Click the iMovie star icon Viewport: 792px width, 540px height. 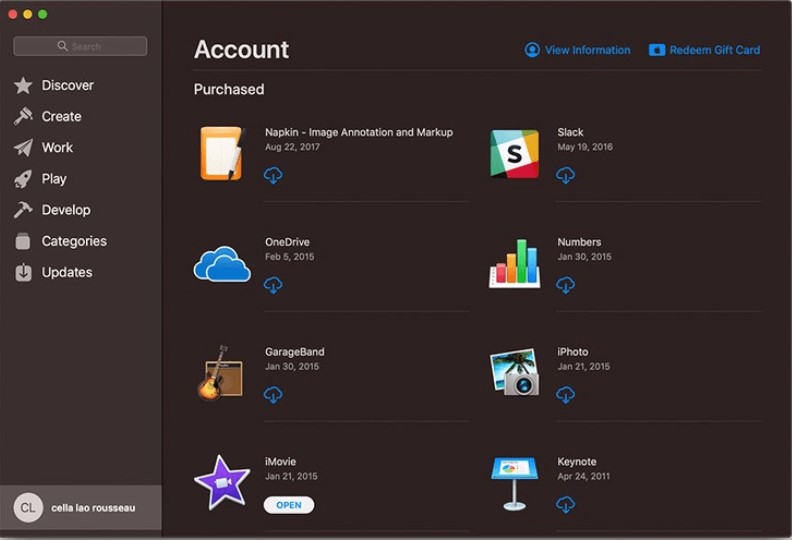coord(221,482)
